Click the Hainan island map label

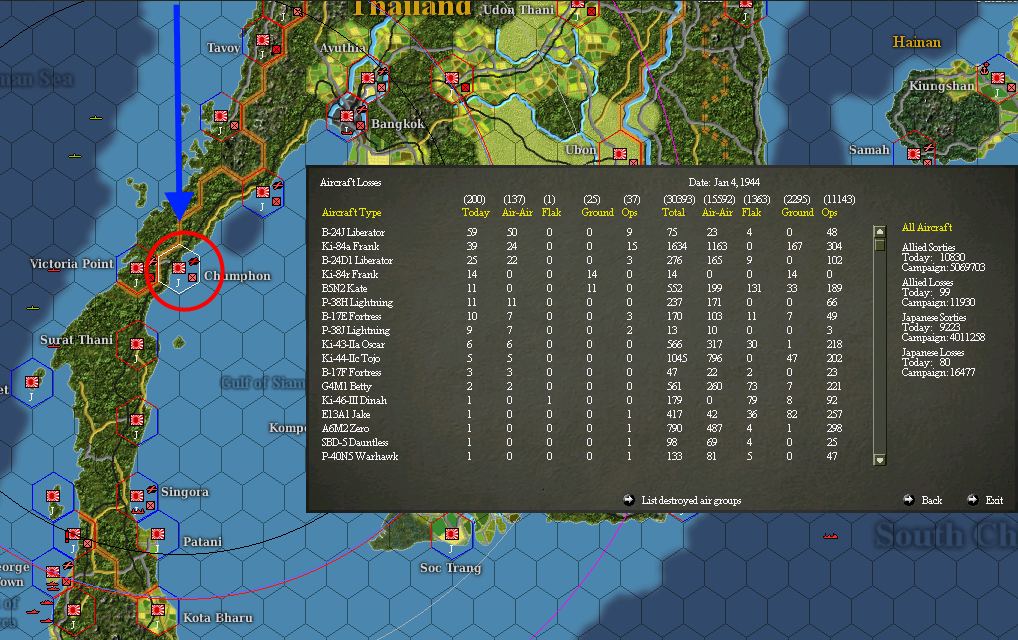pos(917,42)
